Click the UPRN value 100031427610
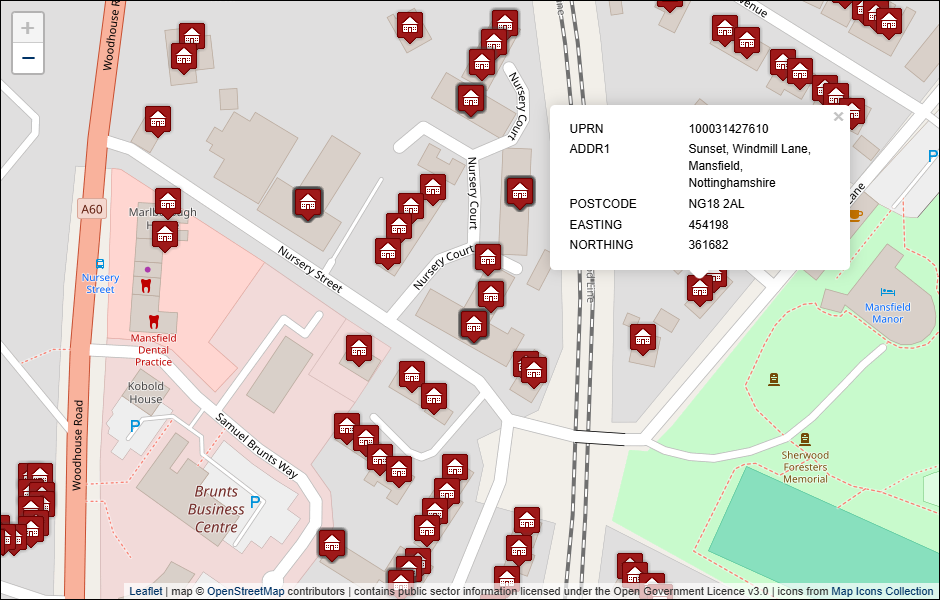Image resolution: width=940 pixels, height=600 pixels. click(x=728, y=129)
